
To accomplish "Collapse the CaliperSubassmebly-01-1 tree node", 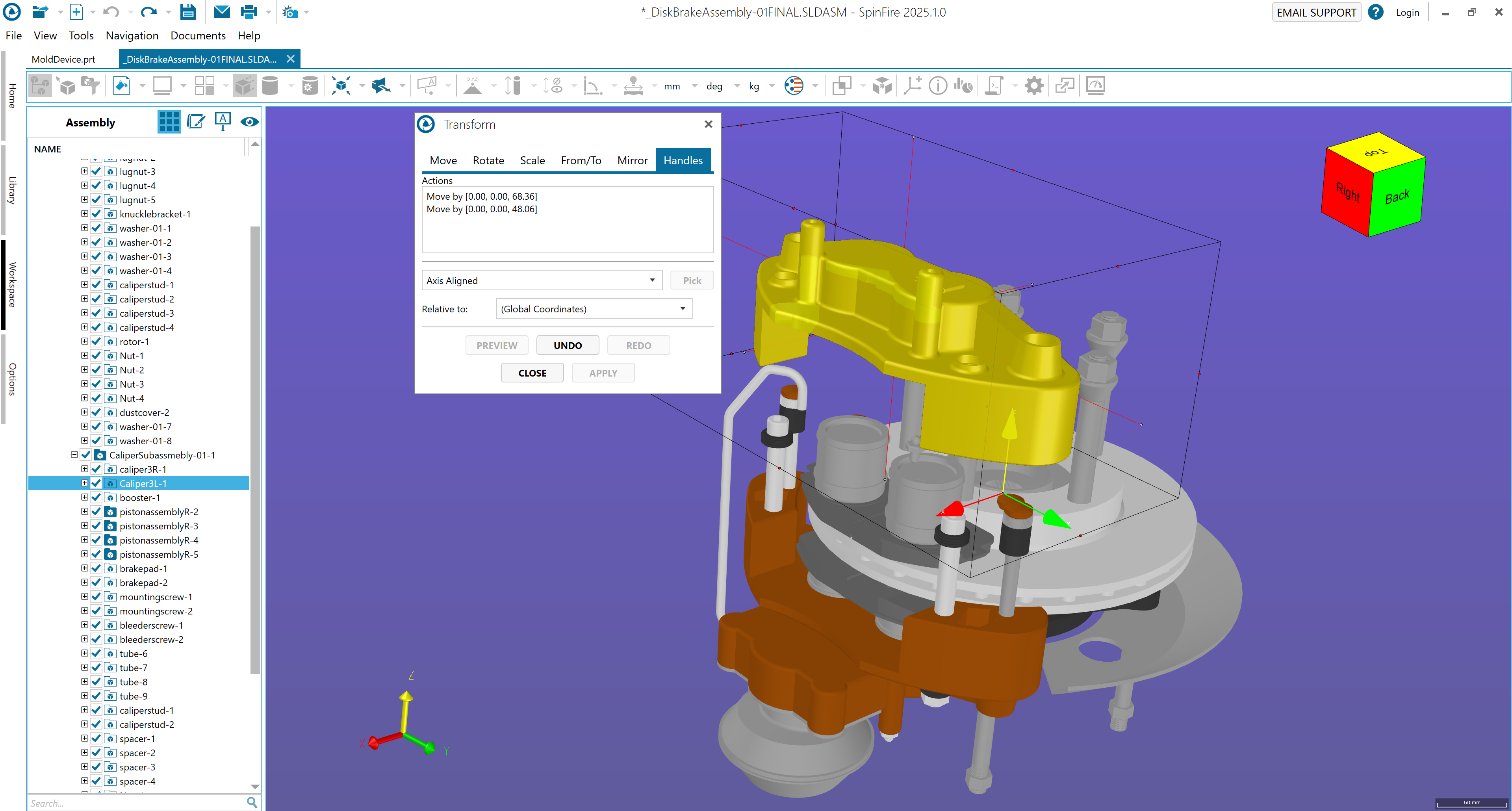I will 74,455.
